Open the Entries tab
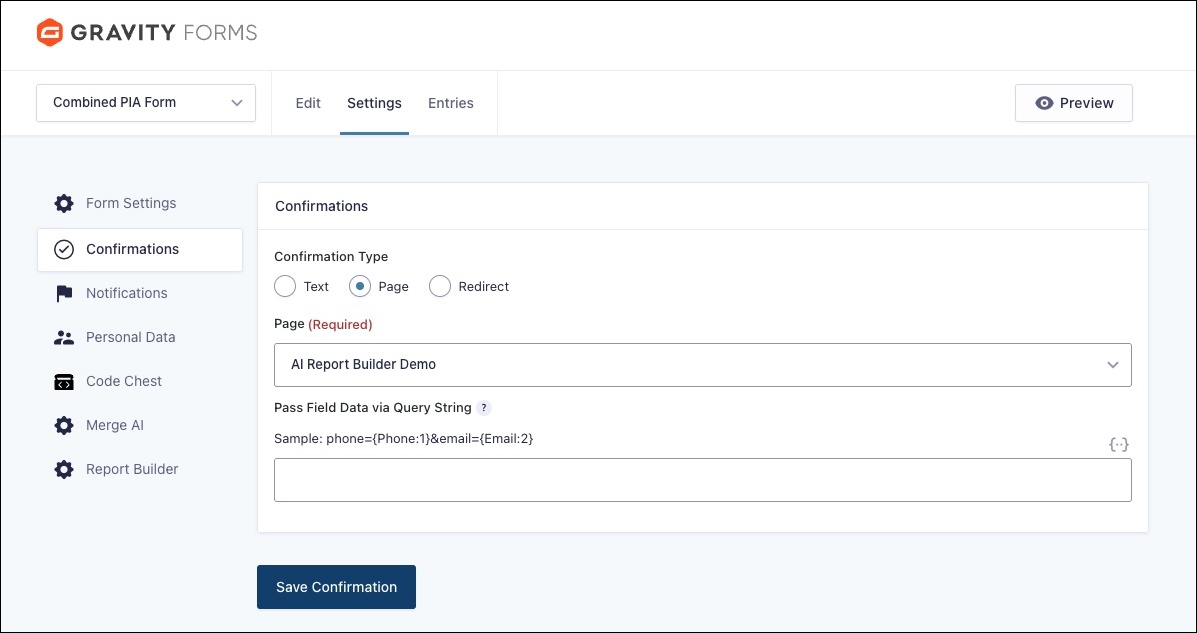Image resolution: width=1197 pixels, height=633 pixels. click(451, 103)
